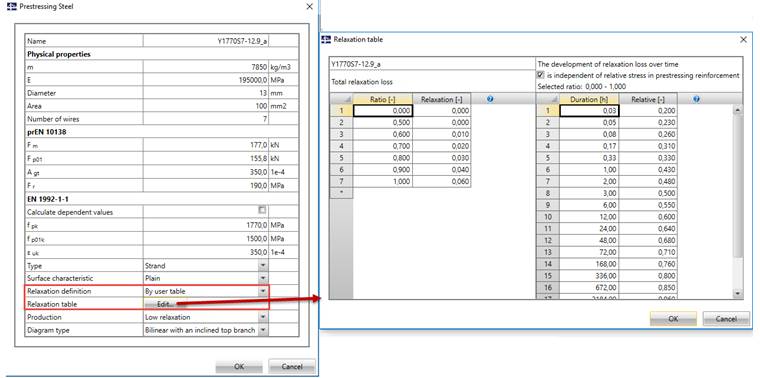760x378 pixels.
Task: Click the fpk value 1770,0
Action: pyautogui.click(x=206, y=225)
